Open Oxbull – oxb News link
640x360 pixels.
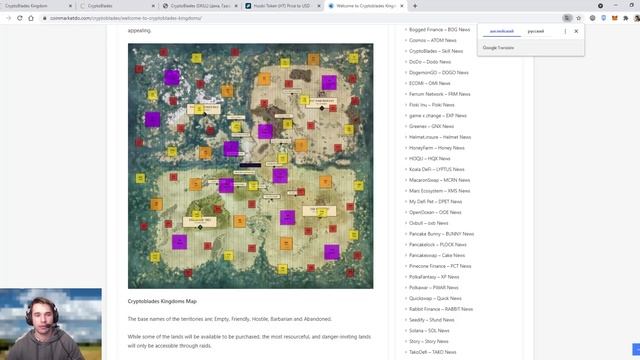(429, 223)
